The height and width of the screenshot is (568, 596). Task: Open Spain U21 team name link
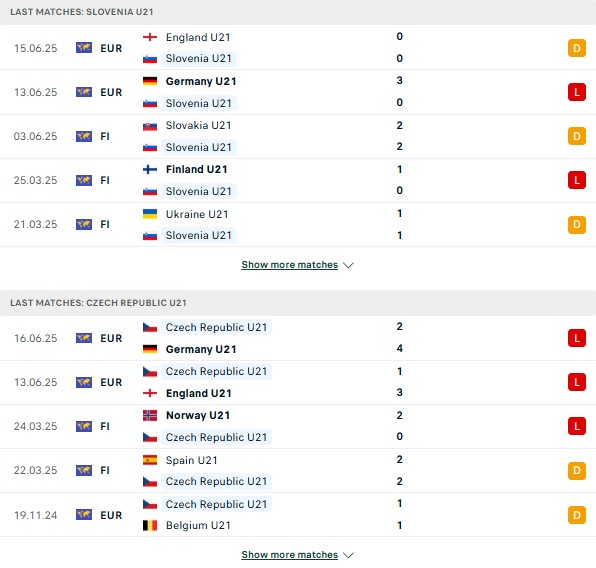point(192,460)
